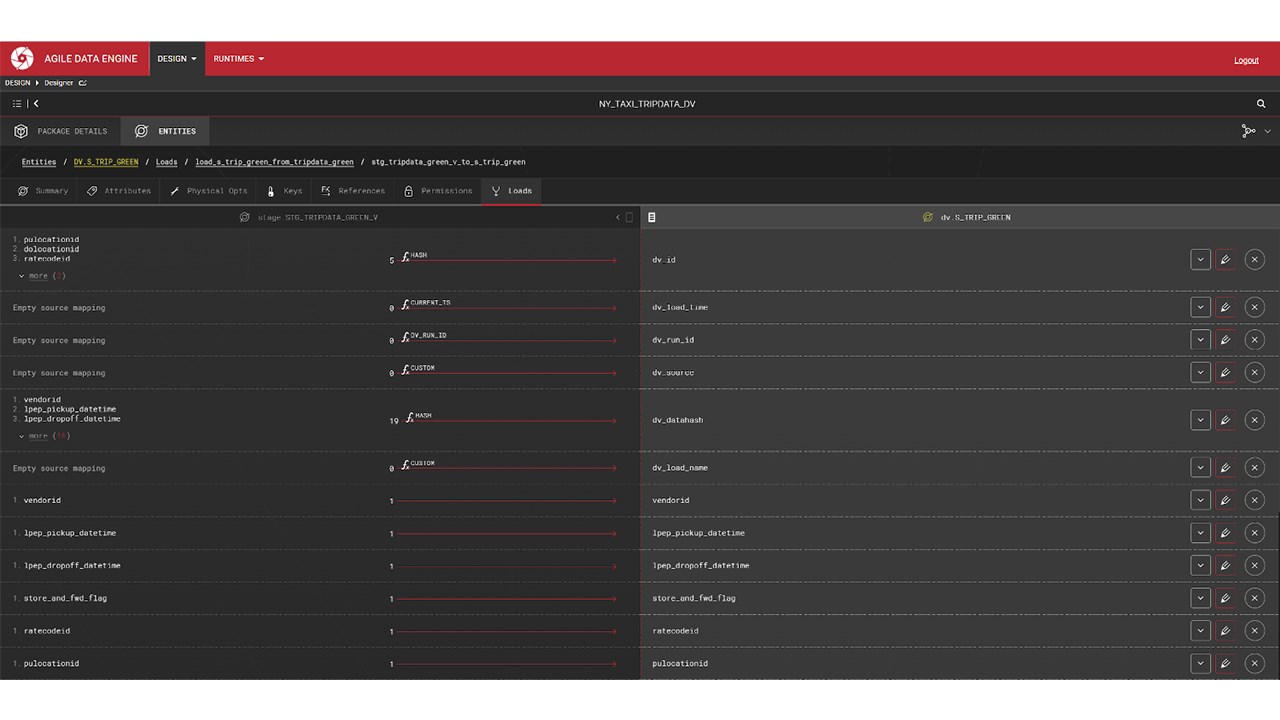Open the dv_source row dropdown chevron
Viewport: 1280px width, 720px height.
(1200, 372)
